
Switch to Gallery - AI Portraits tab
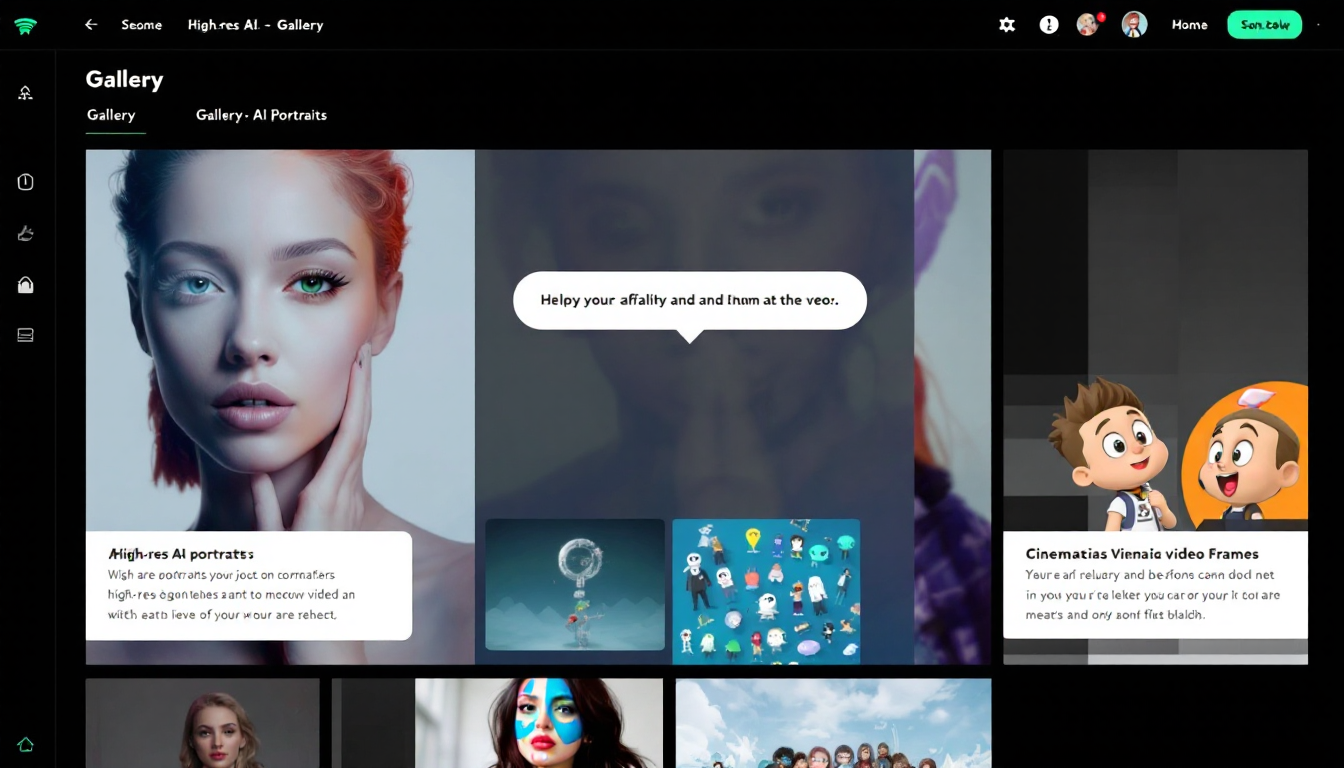click(261, 115)
